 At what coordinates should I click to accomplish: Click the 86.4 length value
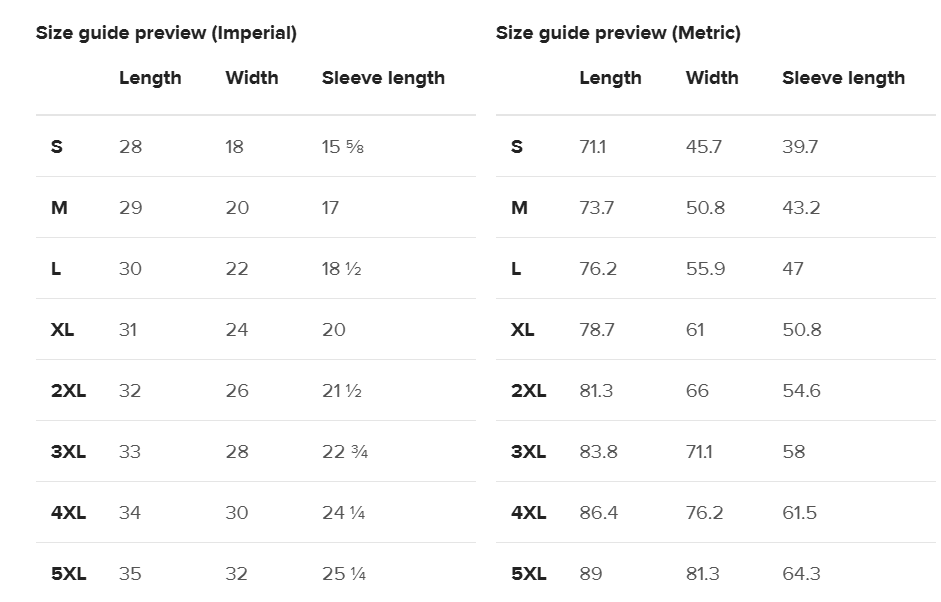pyautogui.click(x=598, y=513)
